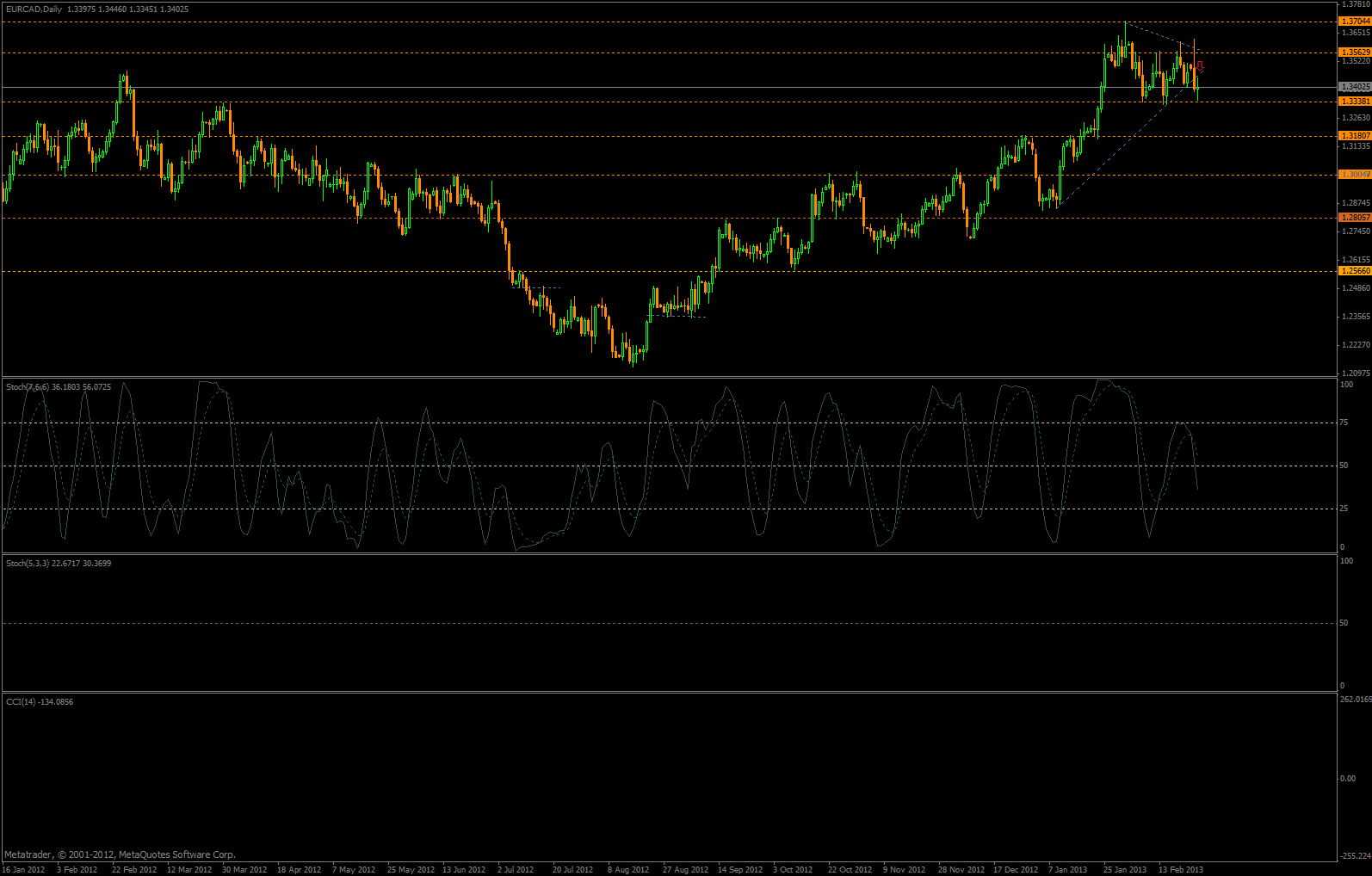
Task: Click the 1.36515 price scale value
Action: click(x=1356, y=33)
